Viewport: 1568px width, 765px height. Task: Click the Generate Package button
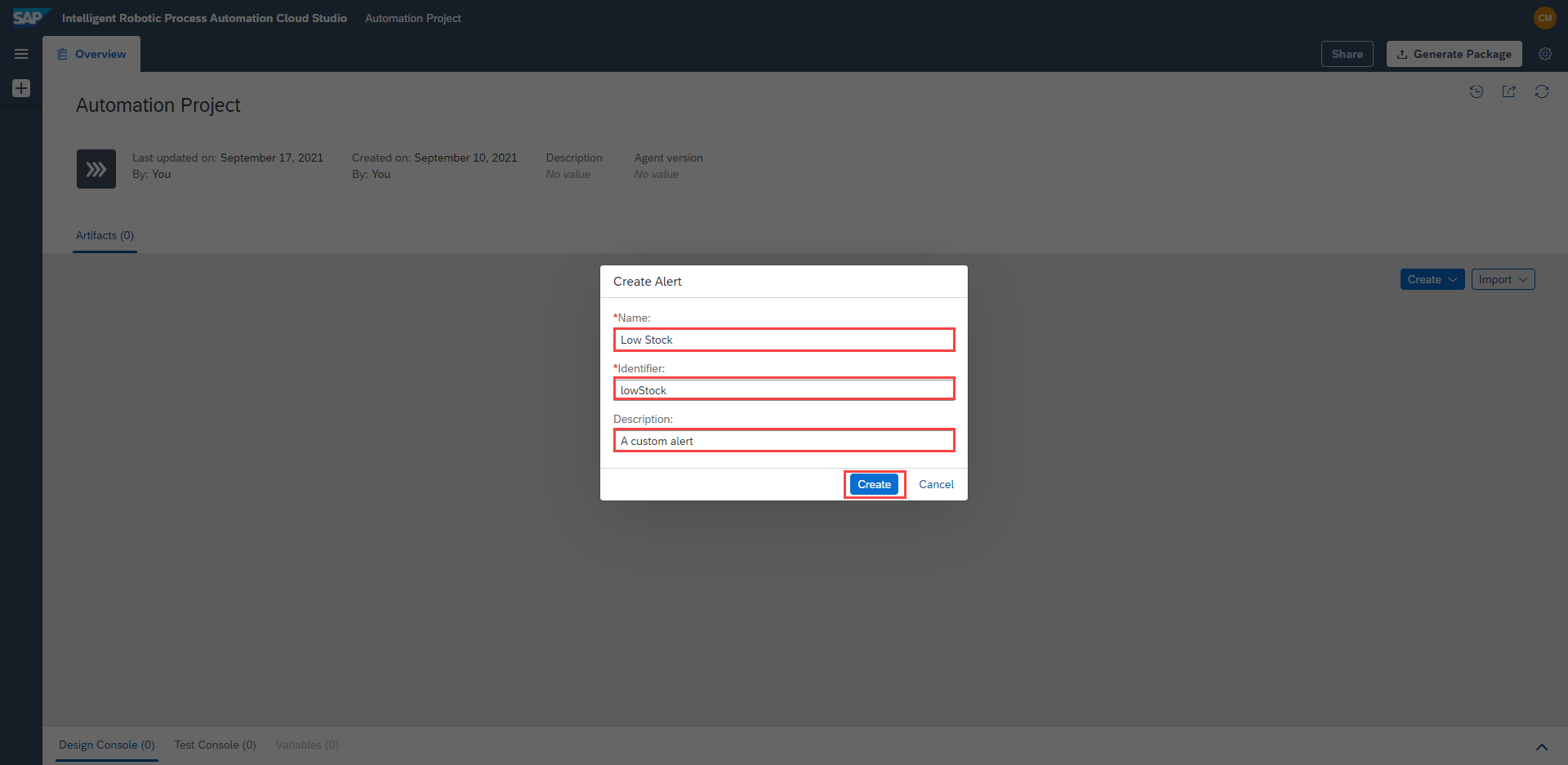click(x=1454, y=54)
